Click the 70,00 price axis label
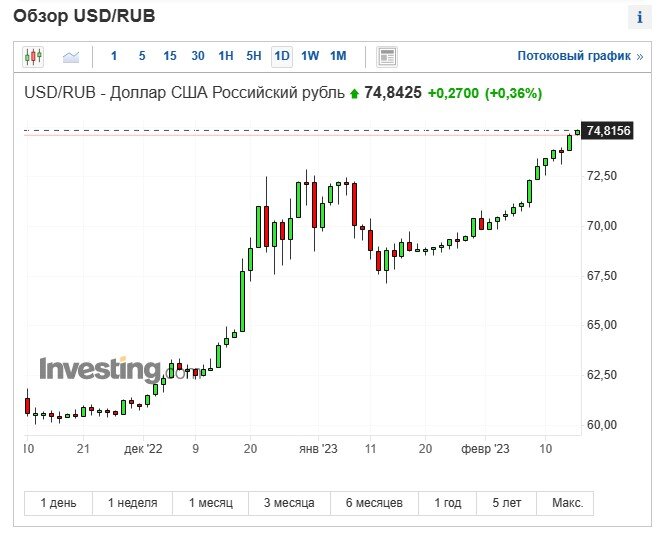The image size is (670, 537). click(x=602, y=226)
